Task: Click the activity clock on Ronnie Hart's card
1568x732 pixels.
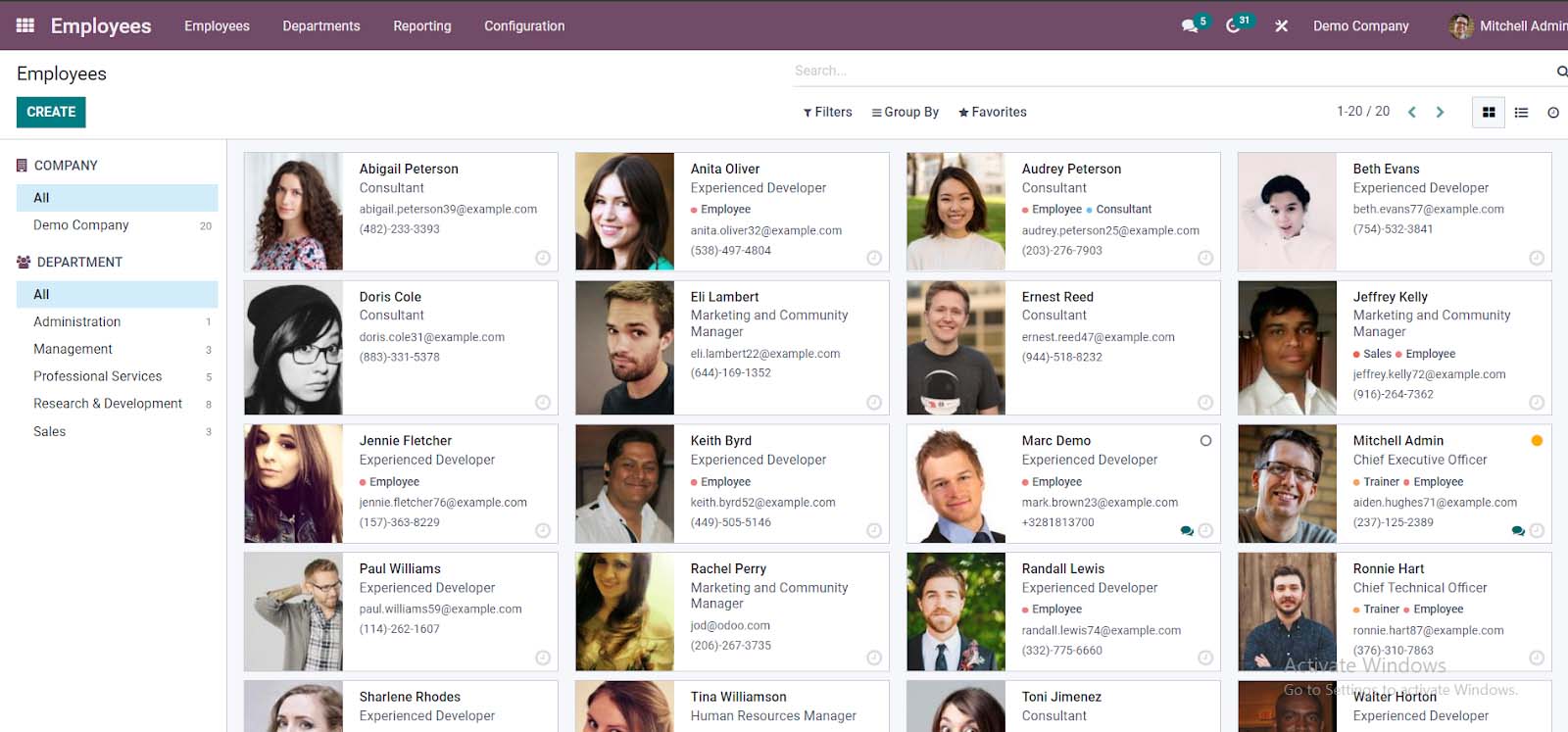Action: coord(1537,658)
